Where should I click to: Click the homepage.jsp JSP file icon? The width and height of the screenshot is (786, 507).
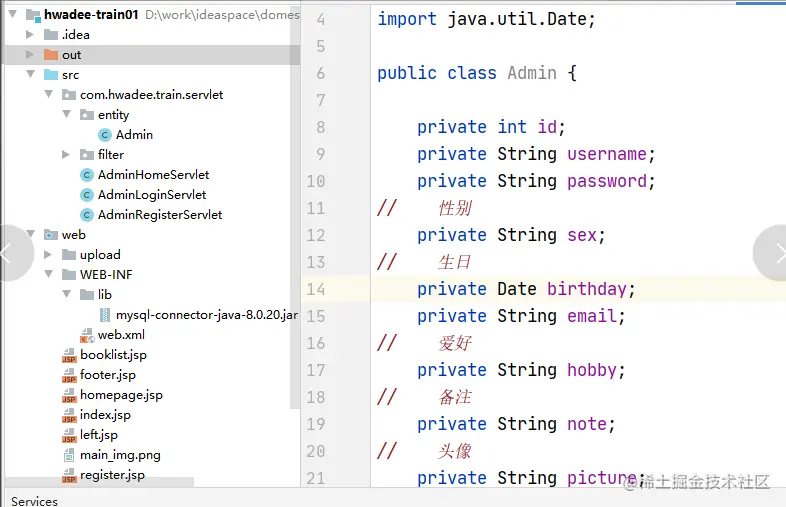click(69, 395)
